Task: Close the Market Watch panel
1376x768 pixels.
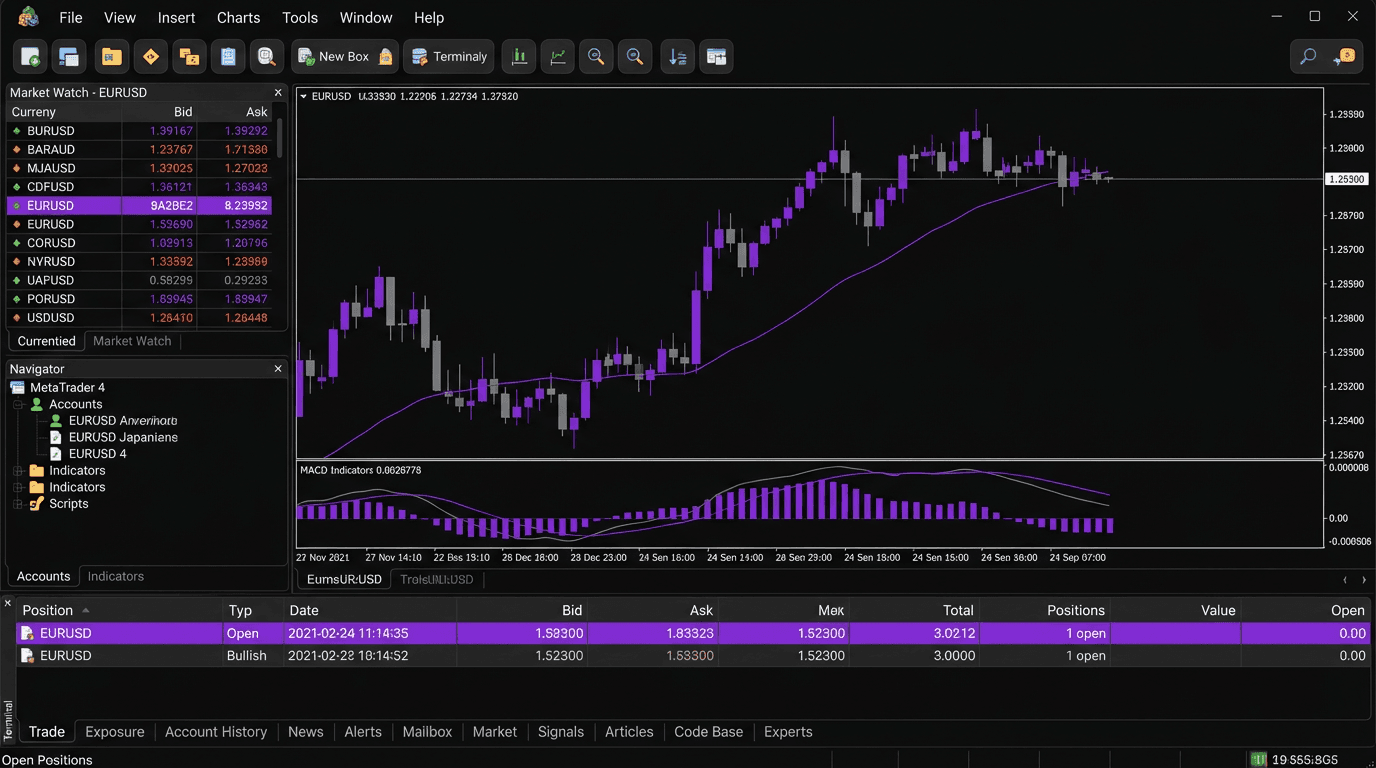Action: 278,92
